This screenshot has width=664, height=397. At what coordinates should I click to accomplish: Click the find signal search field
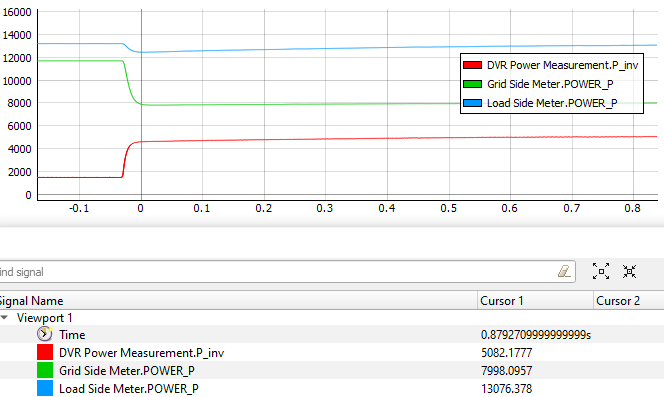pyautogui.click(x=279, y=272)
